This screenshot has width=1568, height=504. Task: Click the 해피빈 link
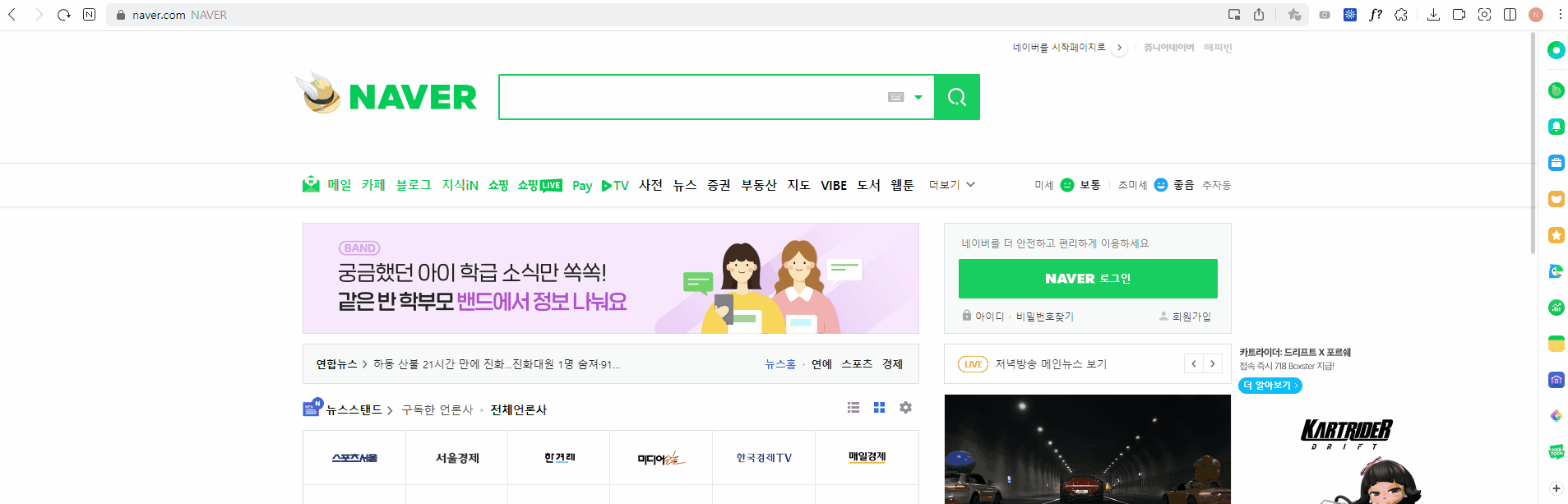[x=1218, y=48]
